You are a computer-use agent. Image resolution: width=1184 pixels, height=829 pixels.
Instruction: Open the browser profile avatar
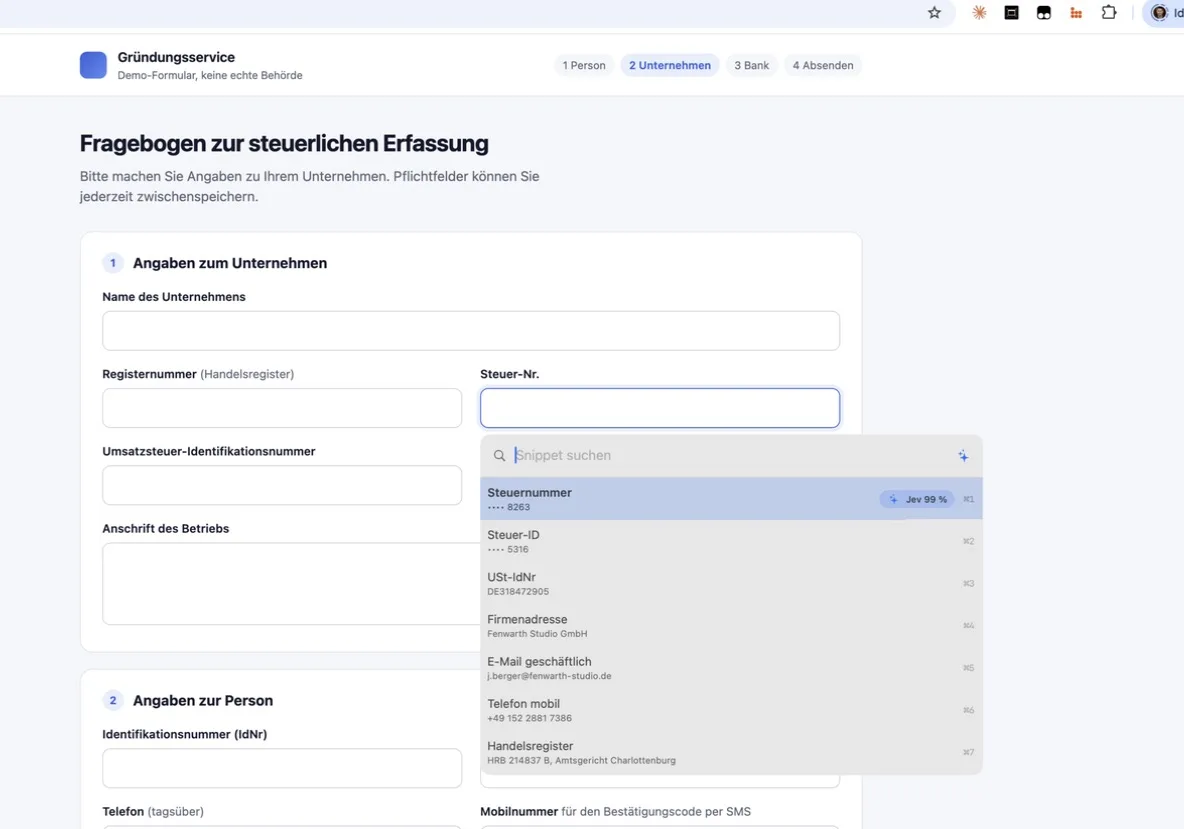(1159, 12)
